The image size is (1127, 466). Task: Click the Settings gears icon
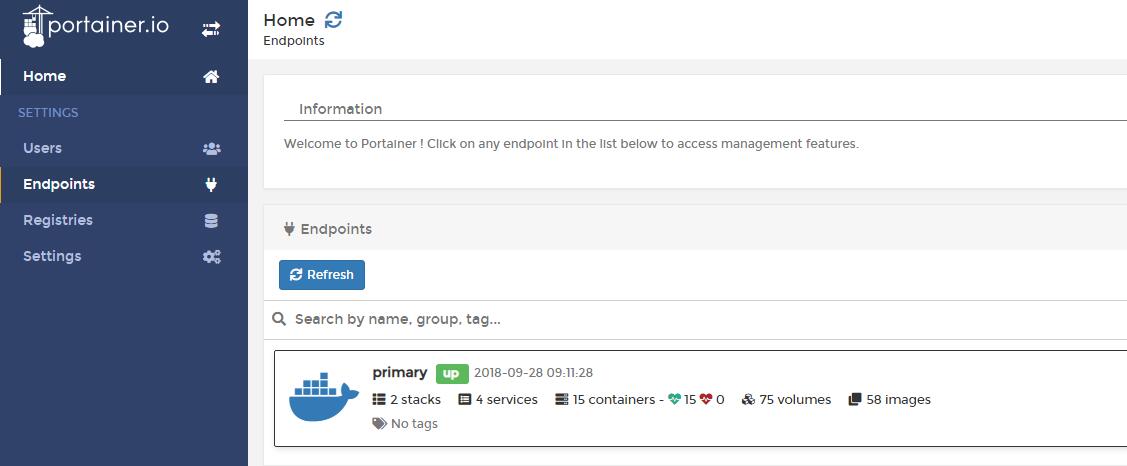pos(211,257)
